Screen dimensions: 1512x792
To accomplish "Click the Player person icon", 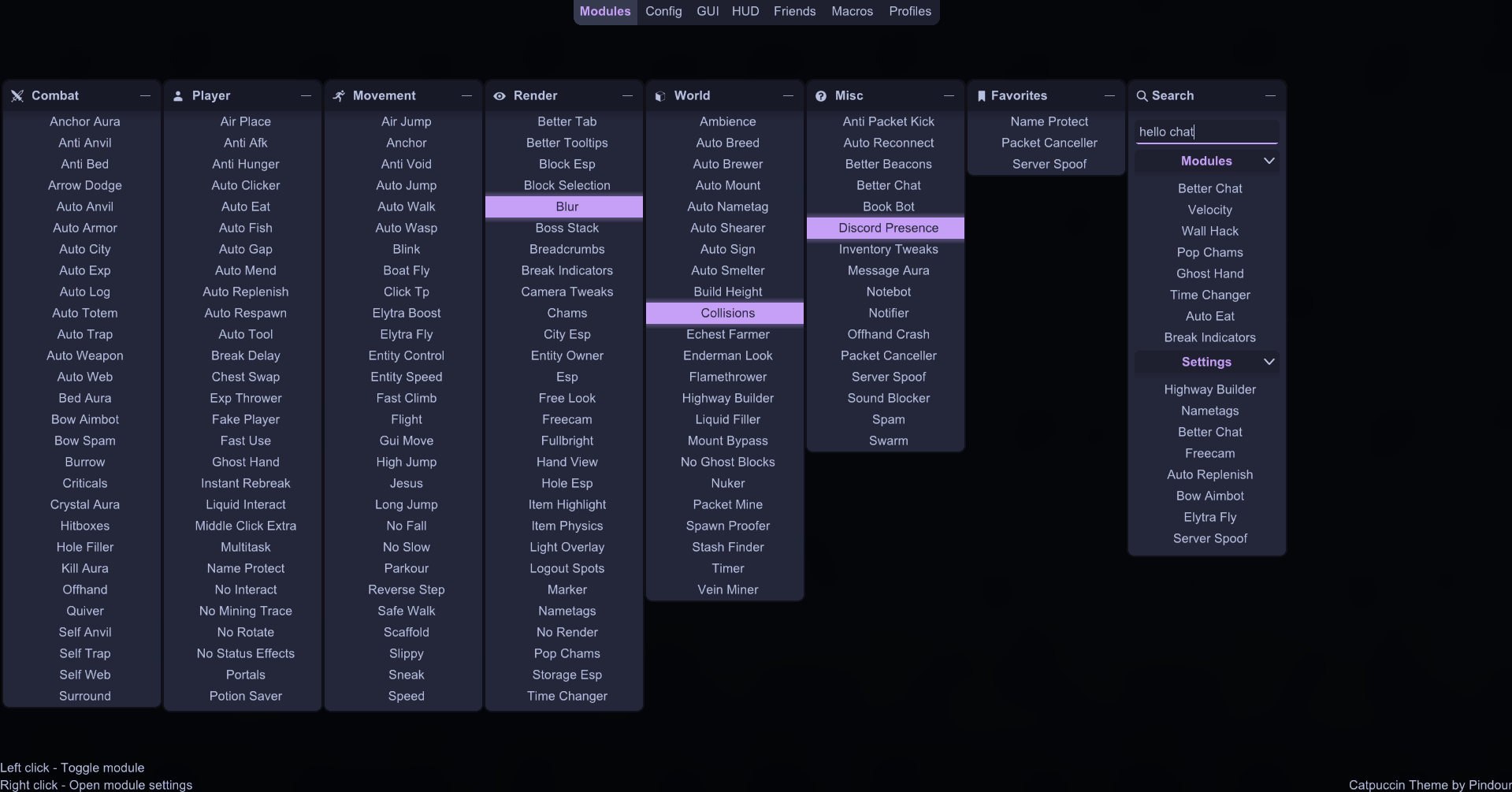I will pyautogui.click(x=178, y=96).
